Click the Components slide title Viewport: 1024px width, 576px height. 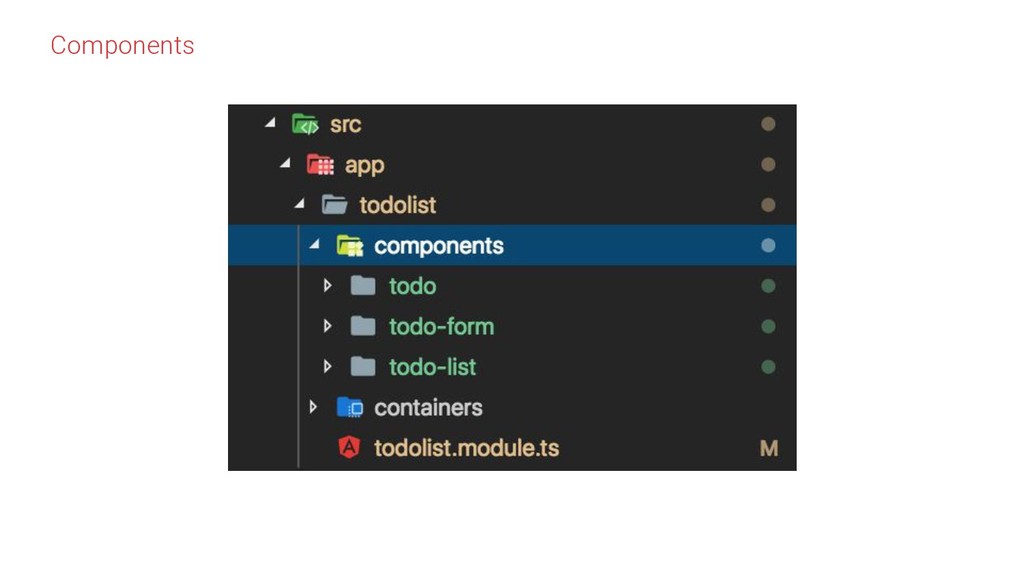(x=122, y=45)
